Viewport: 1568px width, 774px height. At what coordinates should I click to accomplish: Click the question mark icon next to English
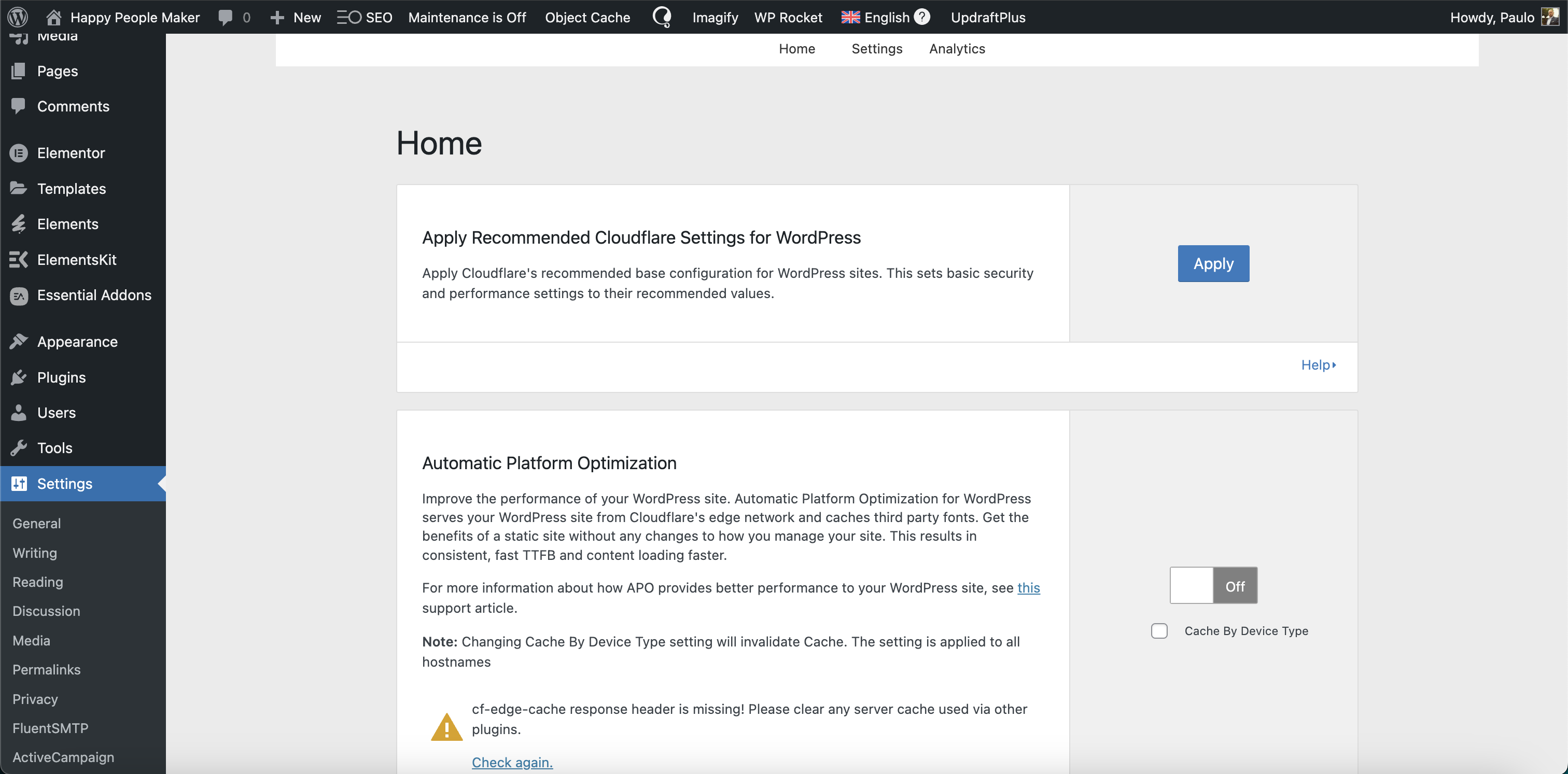point(922,17)
